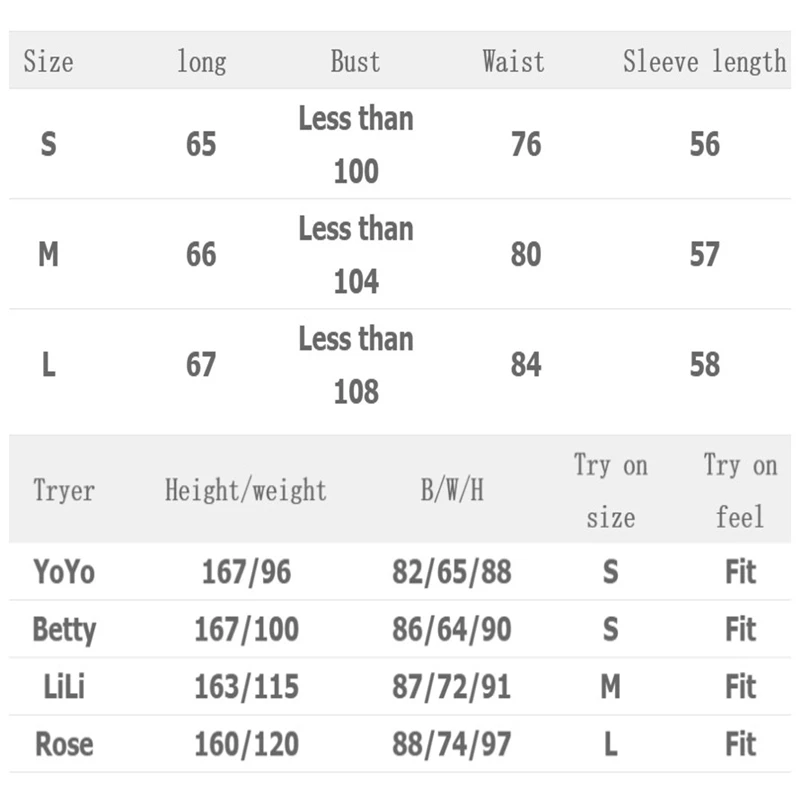Viewport: 800px width, 800px height.
Task: Click Rose's 88/74/97 measurements
Action: click(x=452, y=745)
